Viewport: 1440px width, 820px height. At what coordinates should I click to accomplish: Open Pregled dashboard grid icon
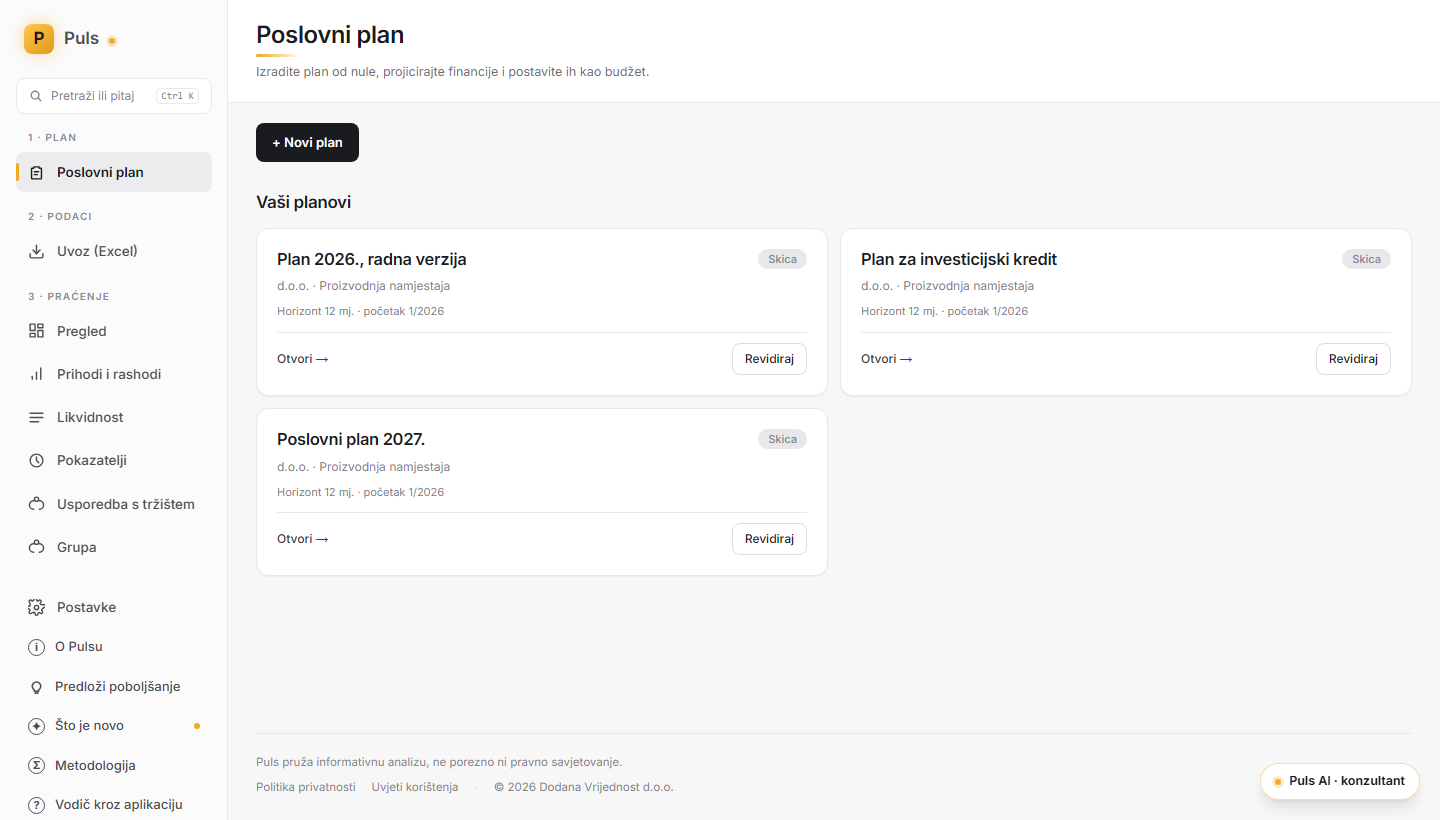tap(37, 331)
